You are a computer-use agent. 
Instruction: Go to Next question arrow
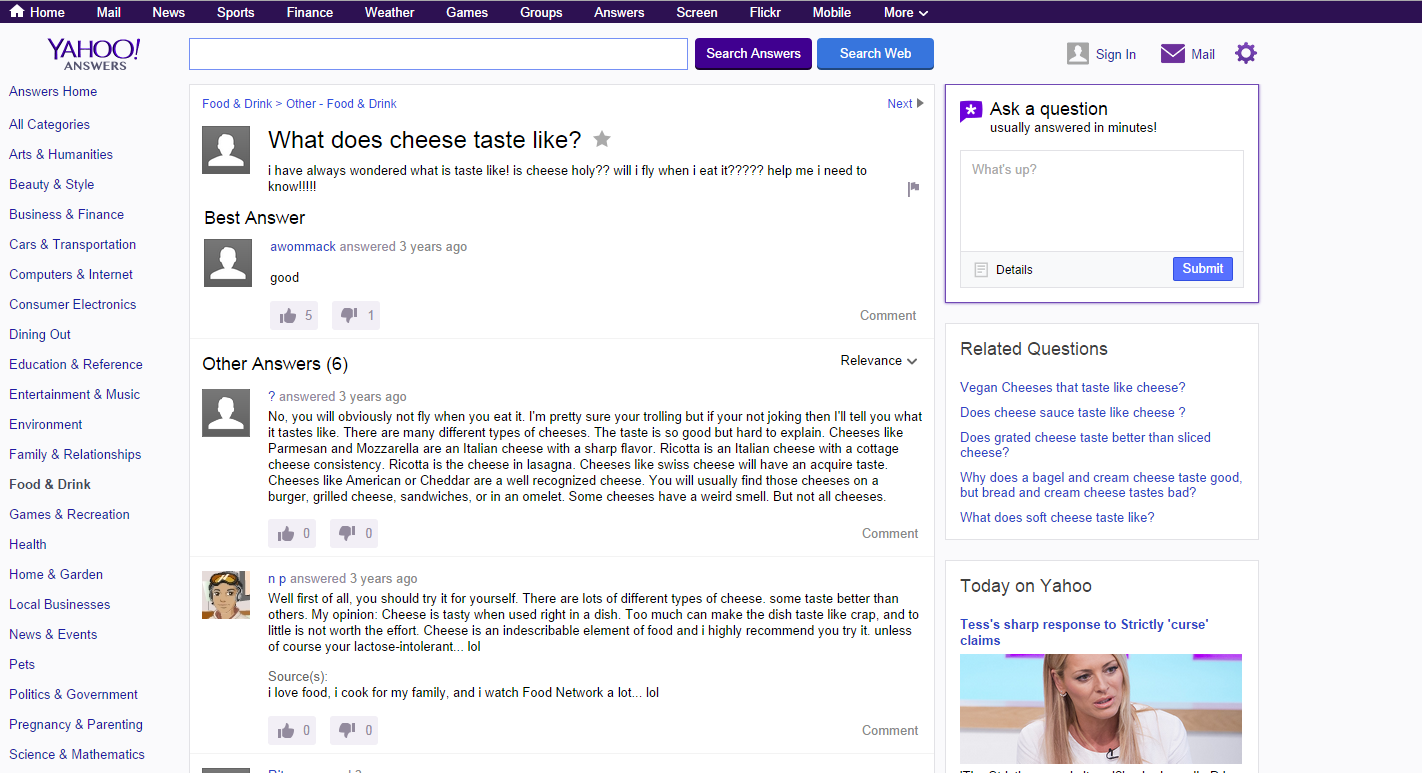[905, 104]
